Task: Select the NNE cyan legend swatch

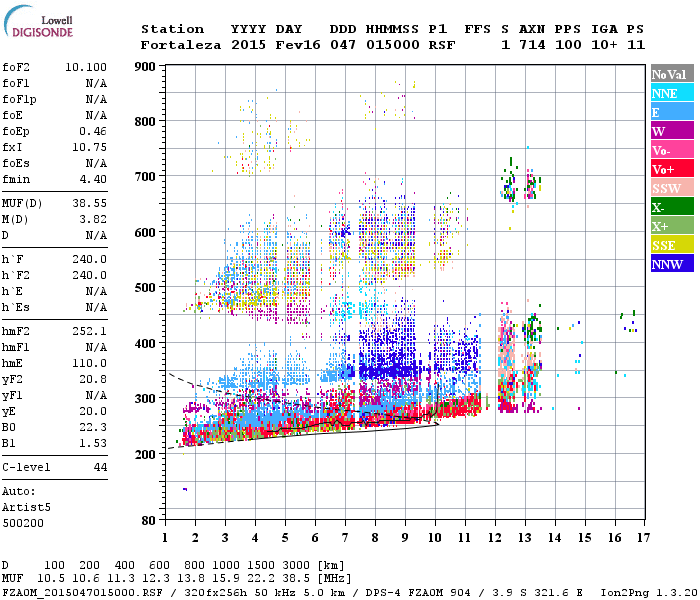Action: click(672, 93)
